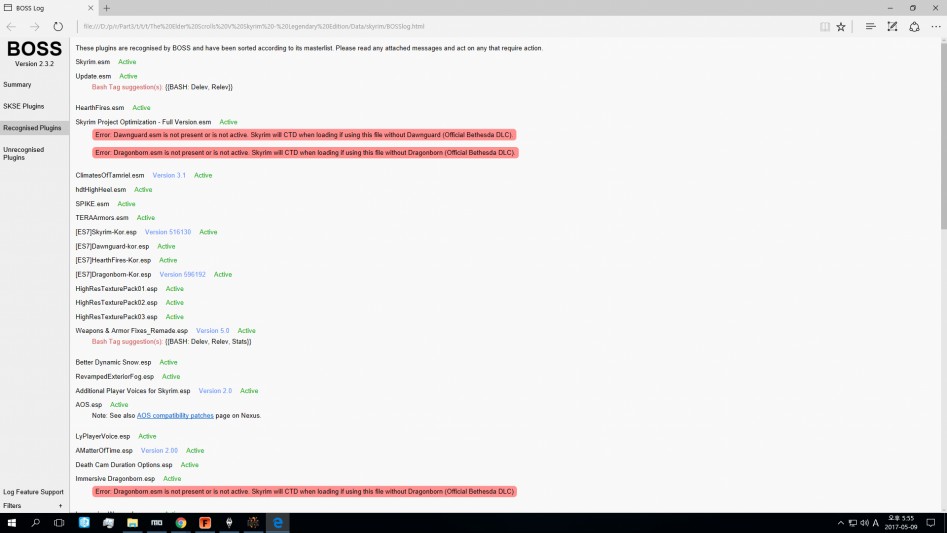Screen dimensions: 947x533
Task: Click the Skyrim.esm plugin entry
Action: pyautogui.click(x=92, y=62)
